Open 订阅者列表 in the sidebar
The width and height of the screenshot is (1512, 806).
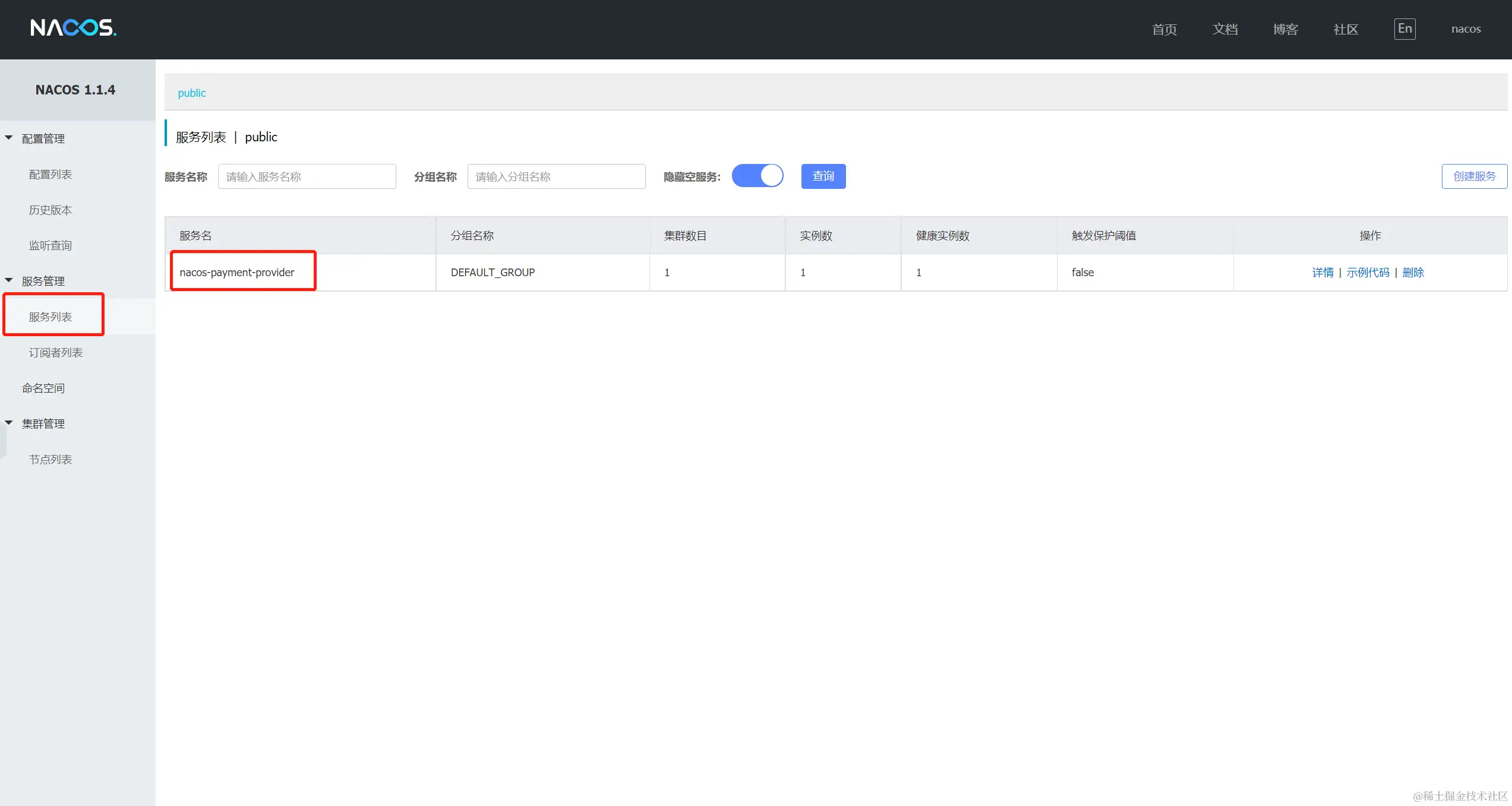point(56,352)
